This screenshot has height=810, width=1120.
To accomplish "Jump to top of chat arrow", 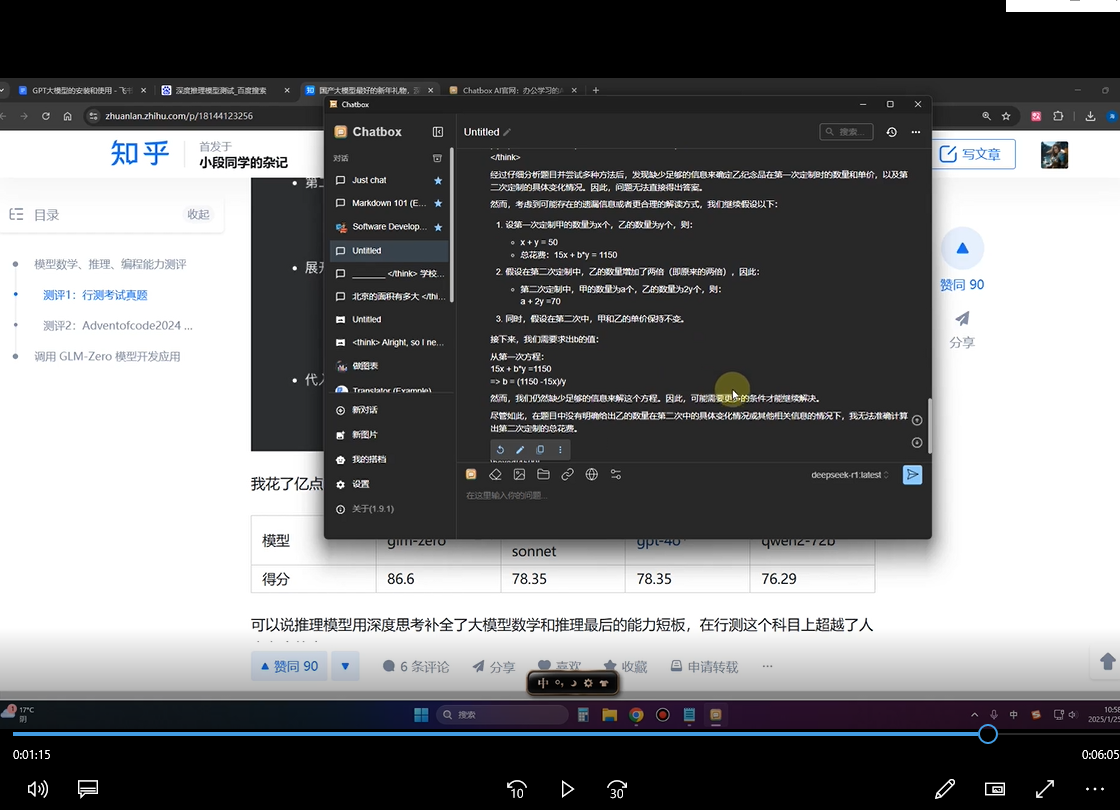I will tap(917, 421).
